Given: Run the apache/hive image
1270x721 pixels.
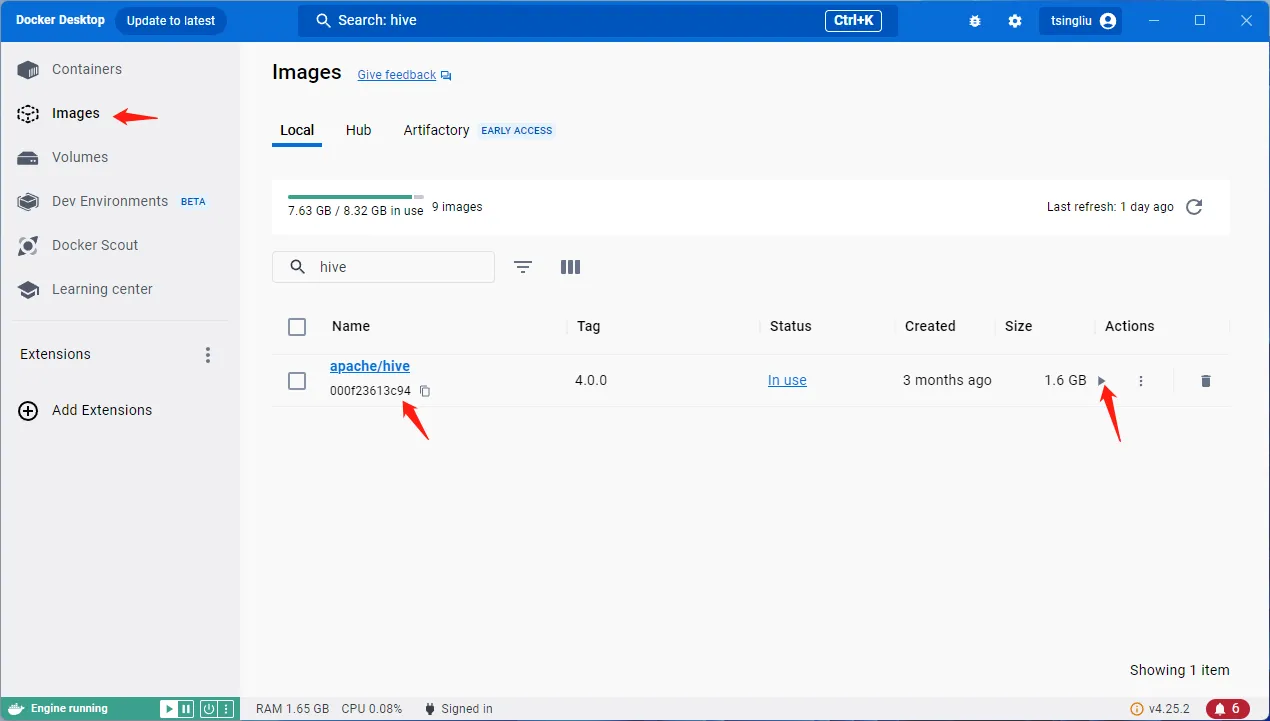Looking at the screenshot, I should coord(1102,381).
